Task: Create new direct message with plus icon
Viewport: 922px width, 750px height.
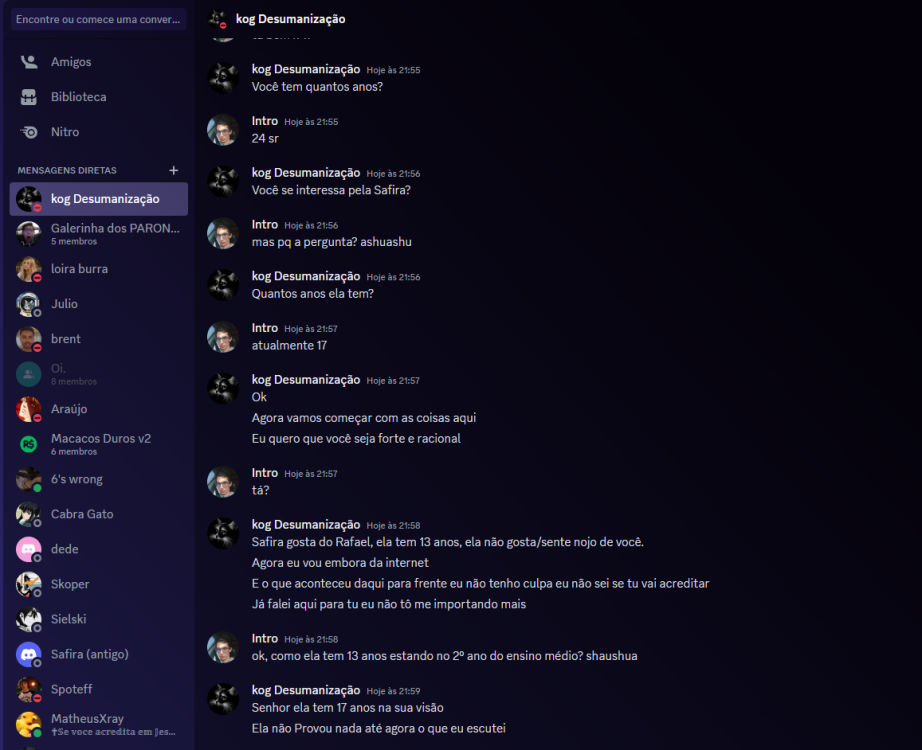Action: [x=173, y=170]
